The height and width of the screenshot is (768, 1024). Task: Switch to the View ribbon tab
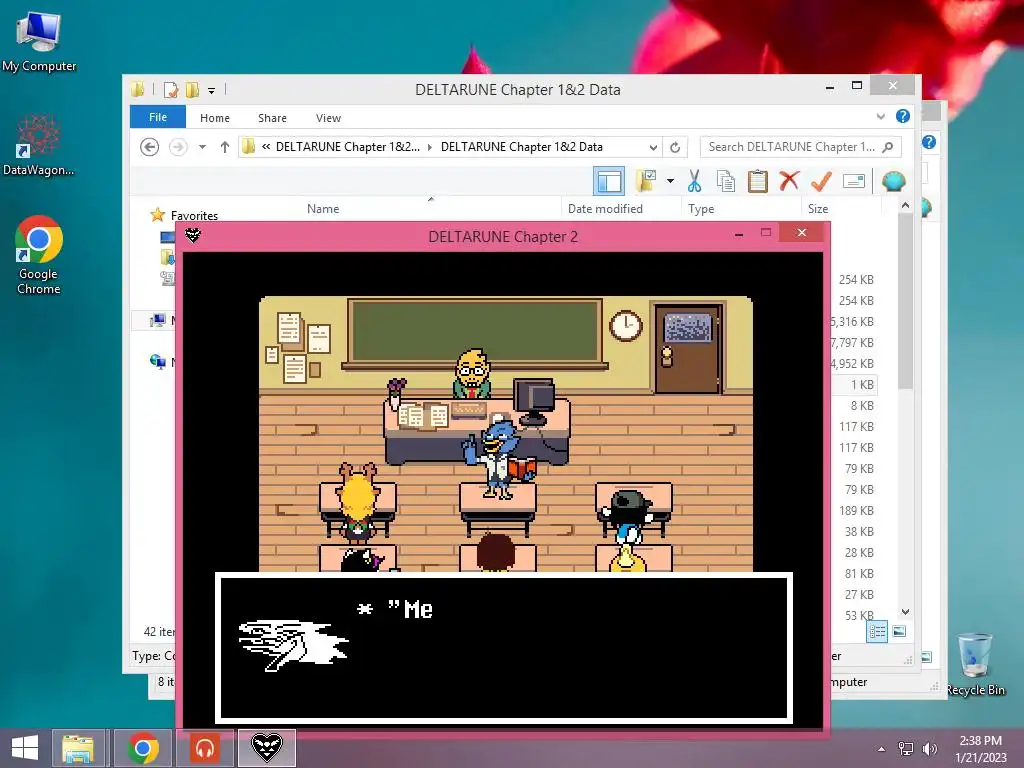coord(328,118)
